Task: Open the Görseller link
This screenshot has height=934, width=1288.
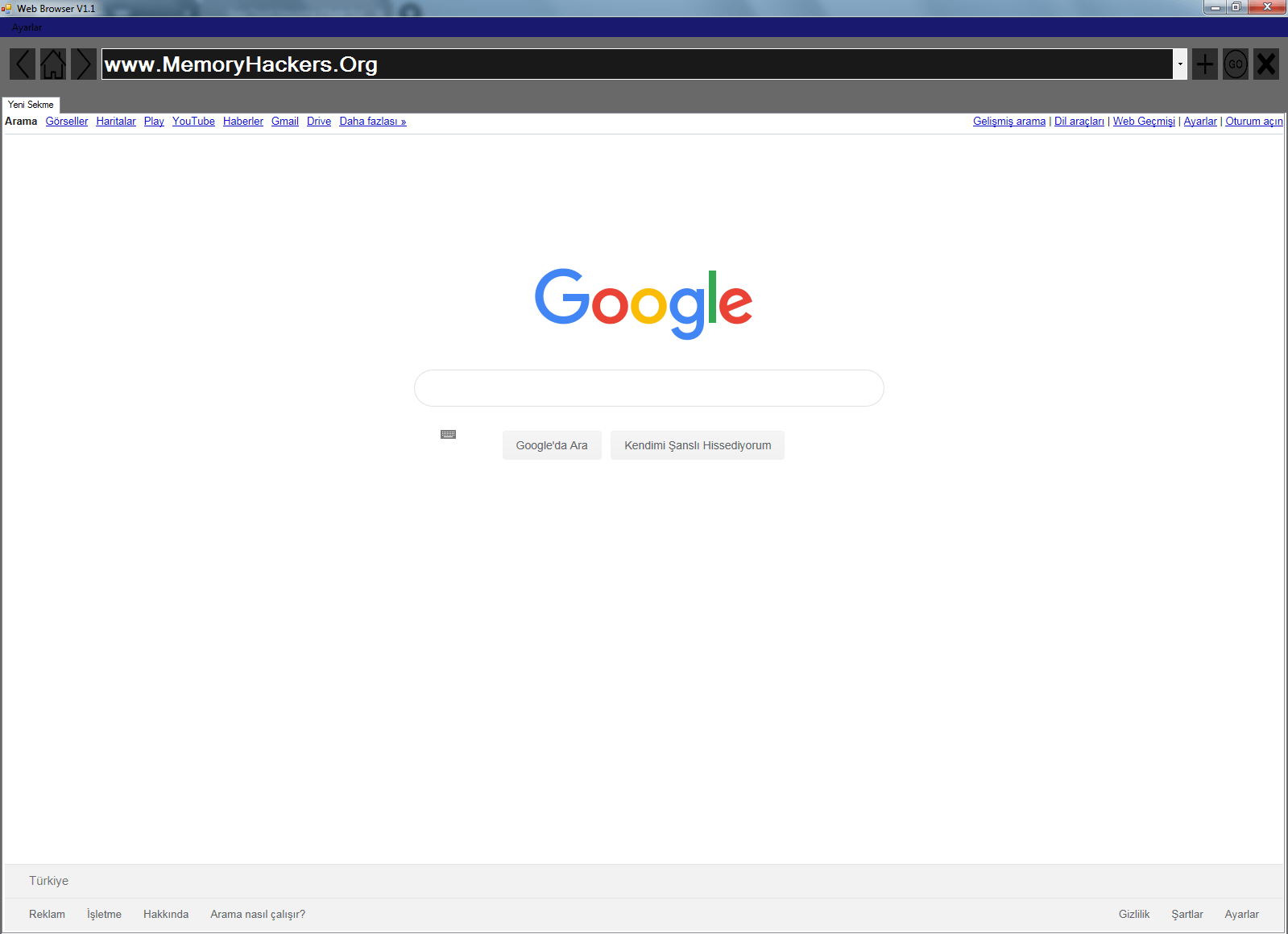Action: pyautogui.click(x=67, y=122)
